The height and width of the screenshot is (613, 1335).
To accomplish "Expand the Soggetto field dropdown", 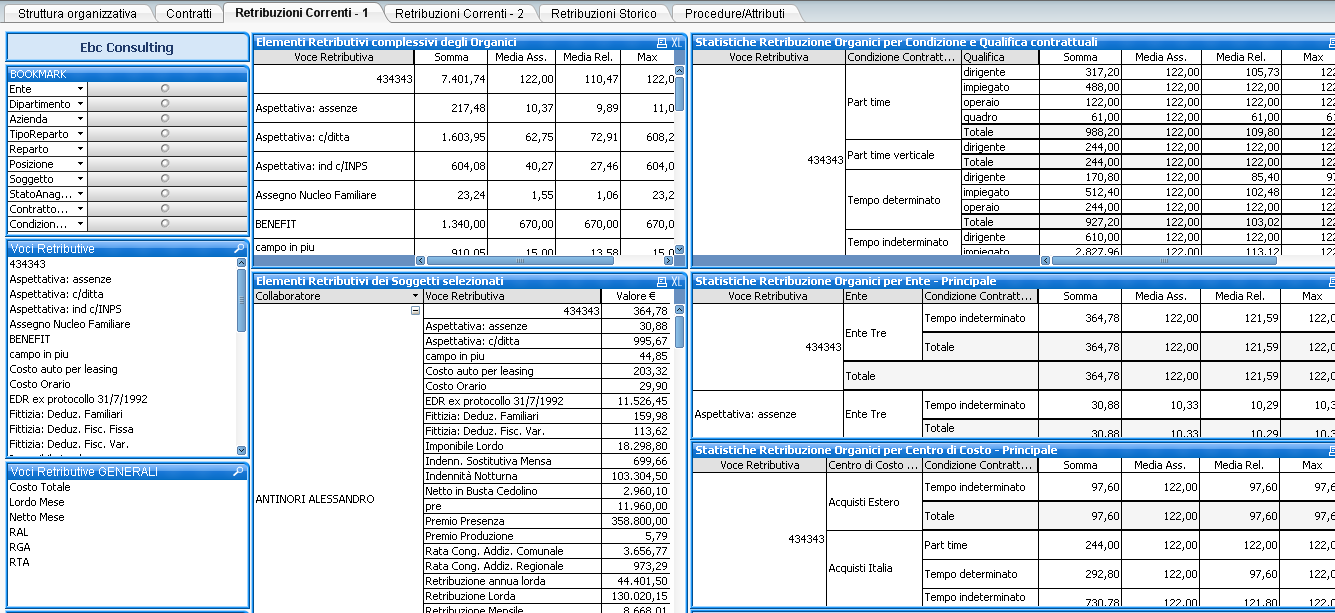I will (80, 179).
